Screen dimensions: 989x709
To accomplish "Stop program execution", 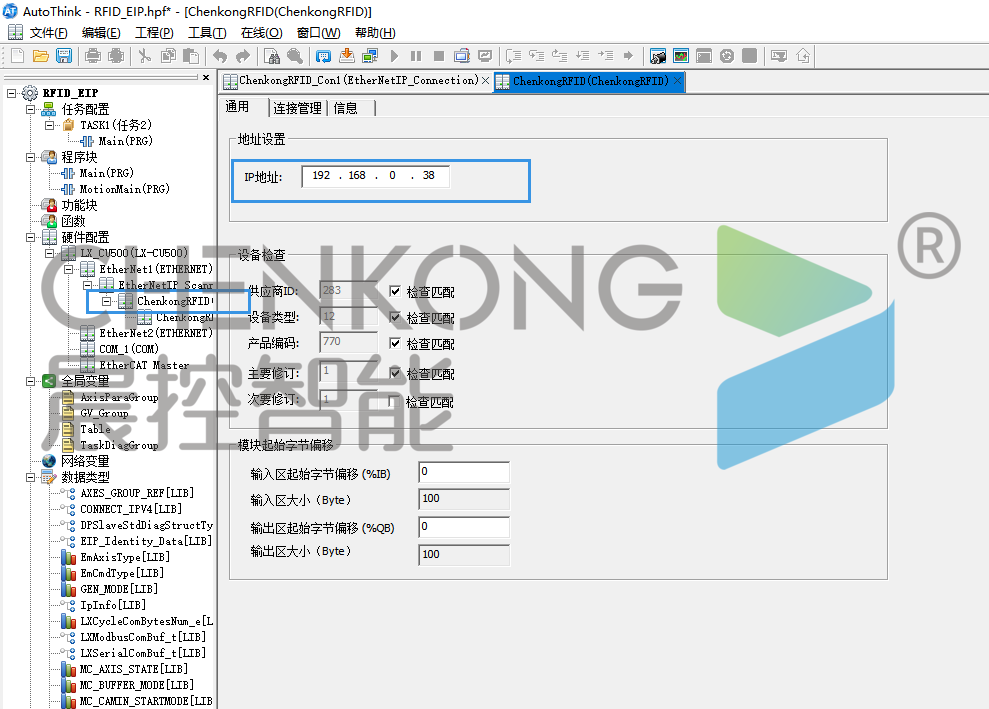I will click(x=439, y=56).
